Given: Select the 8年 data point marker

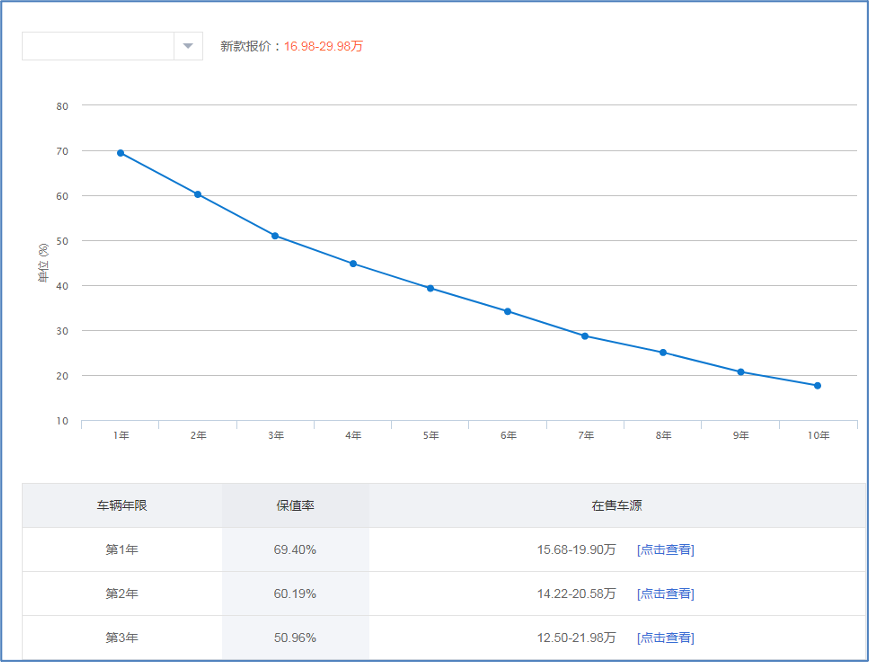Looking at the screenshot, I should pyautogui.click(x=663, y=352).
